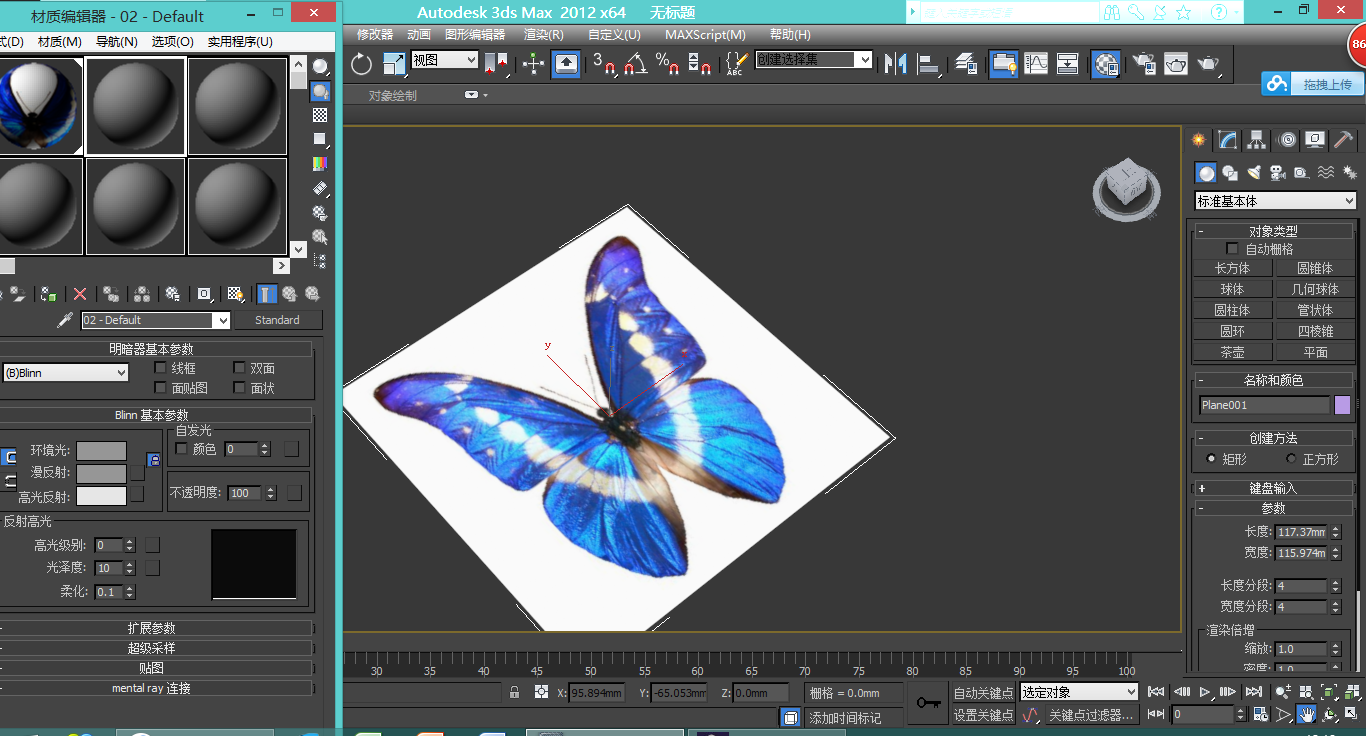Open the MAXScript(M) menu
The height and width of the screenshot is (736, 1366).
tap(705, 35)
